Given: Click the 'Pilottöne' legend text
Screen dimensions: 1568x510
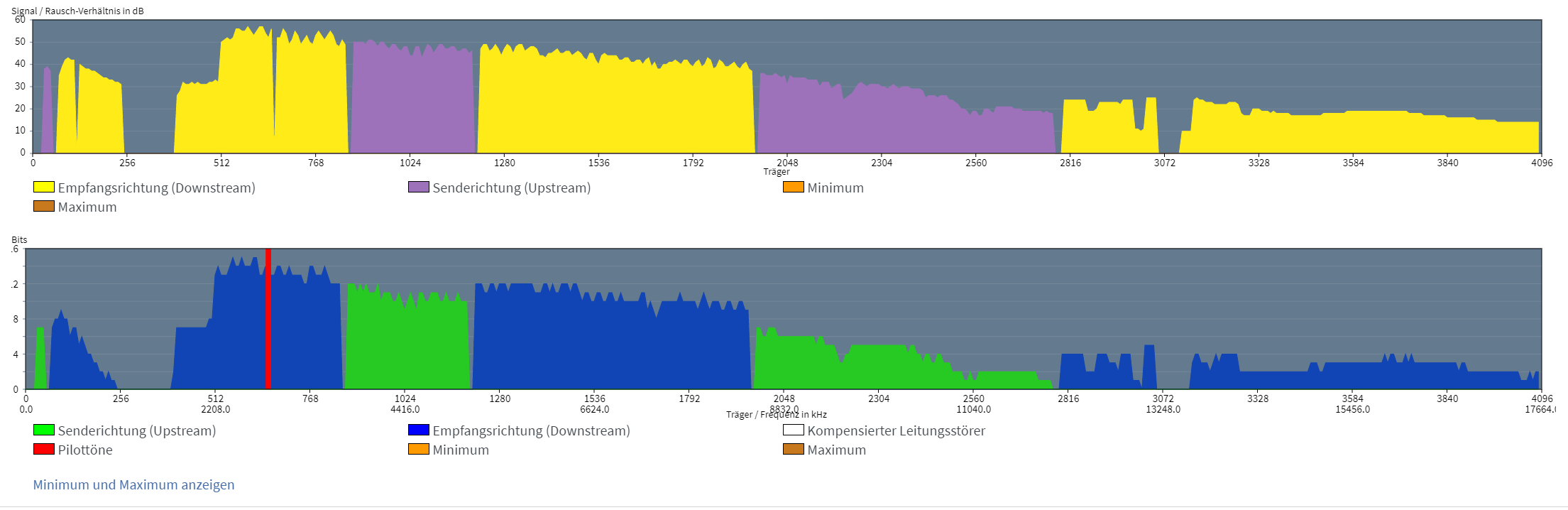Looking at the screenshot, I should (85, 450).
